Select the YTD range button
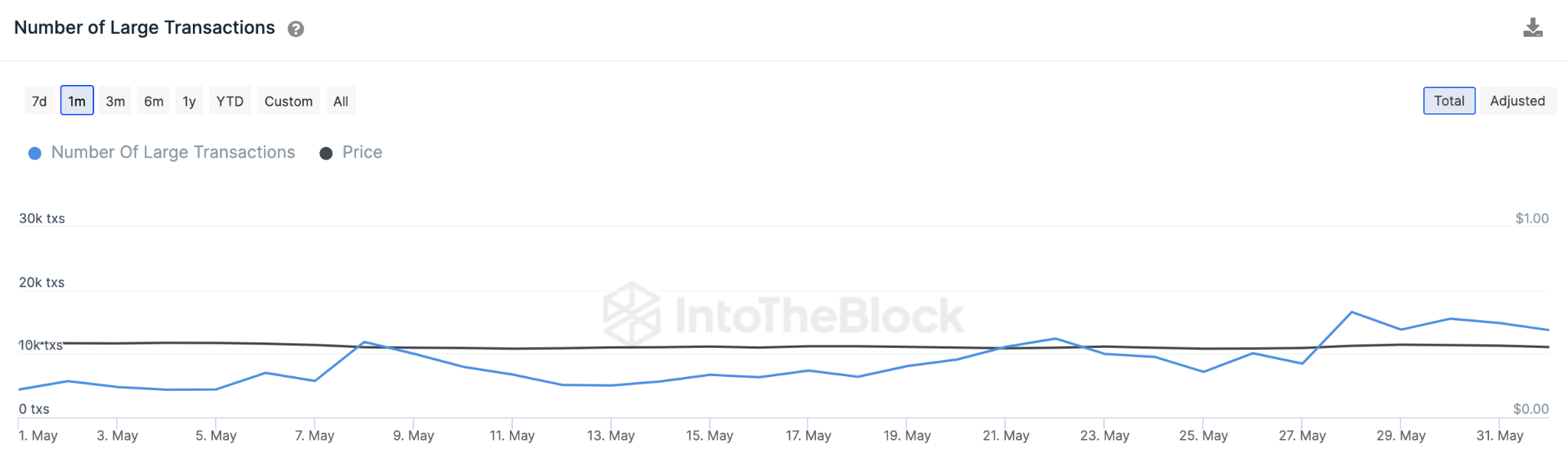This screenshot has height=462, width=1568. tap(230, 101)
